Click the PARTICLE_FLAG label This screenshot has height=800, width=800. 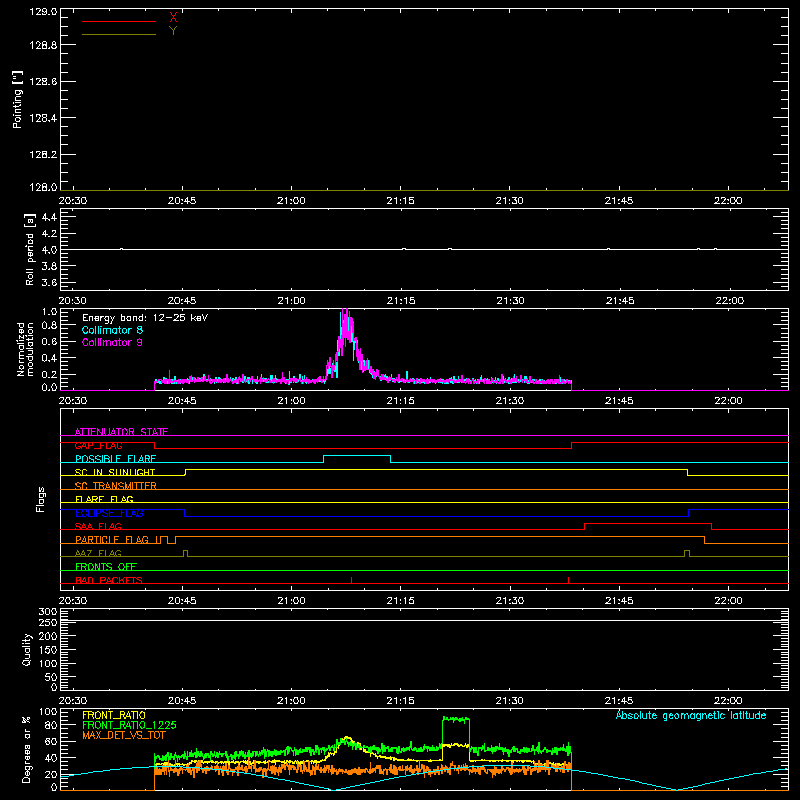pyautogui.click(x=112, y=539)
